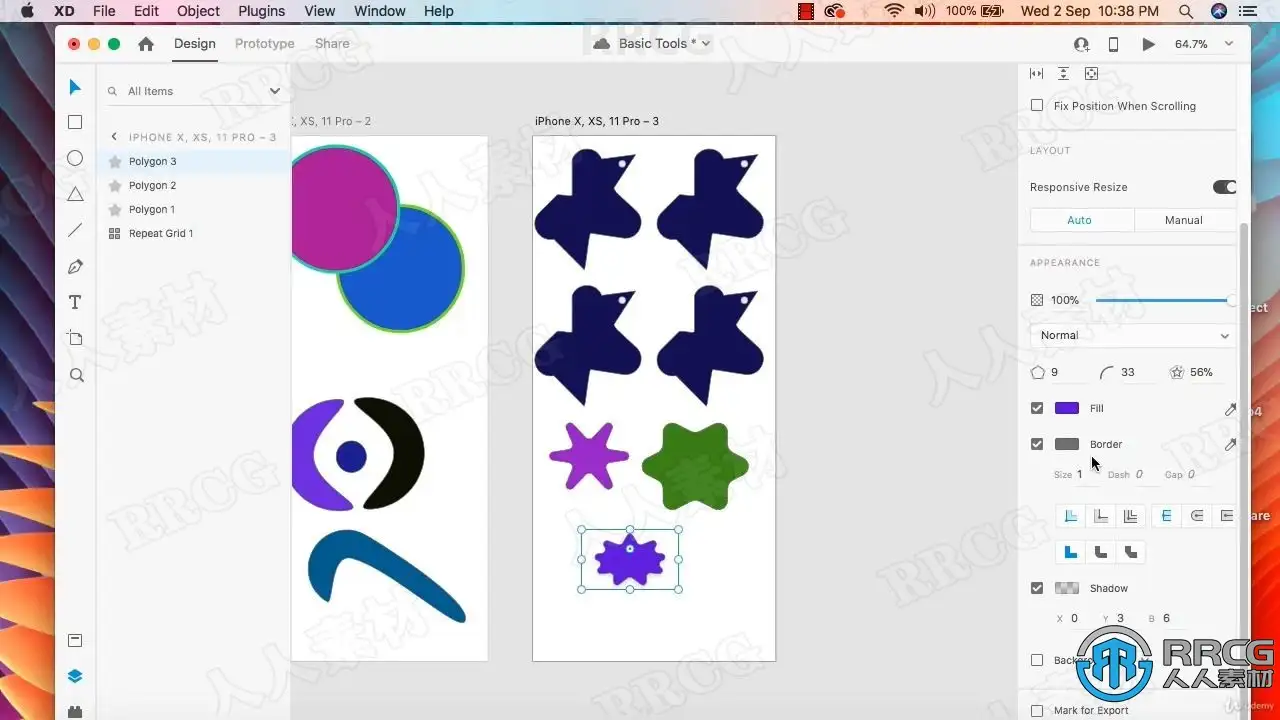The height and width of the screenshot is (720, 1280).
Task: Select the Polygon tool
Action: click(75, 194)
